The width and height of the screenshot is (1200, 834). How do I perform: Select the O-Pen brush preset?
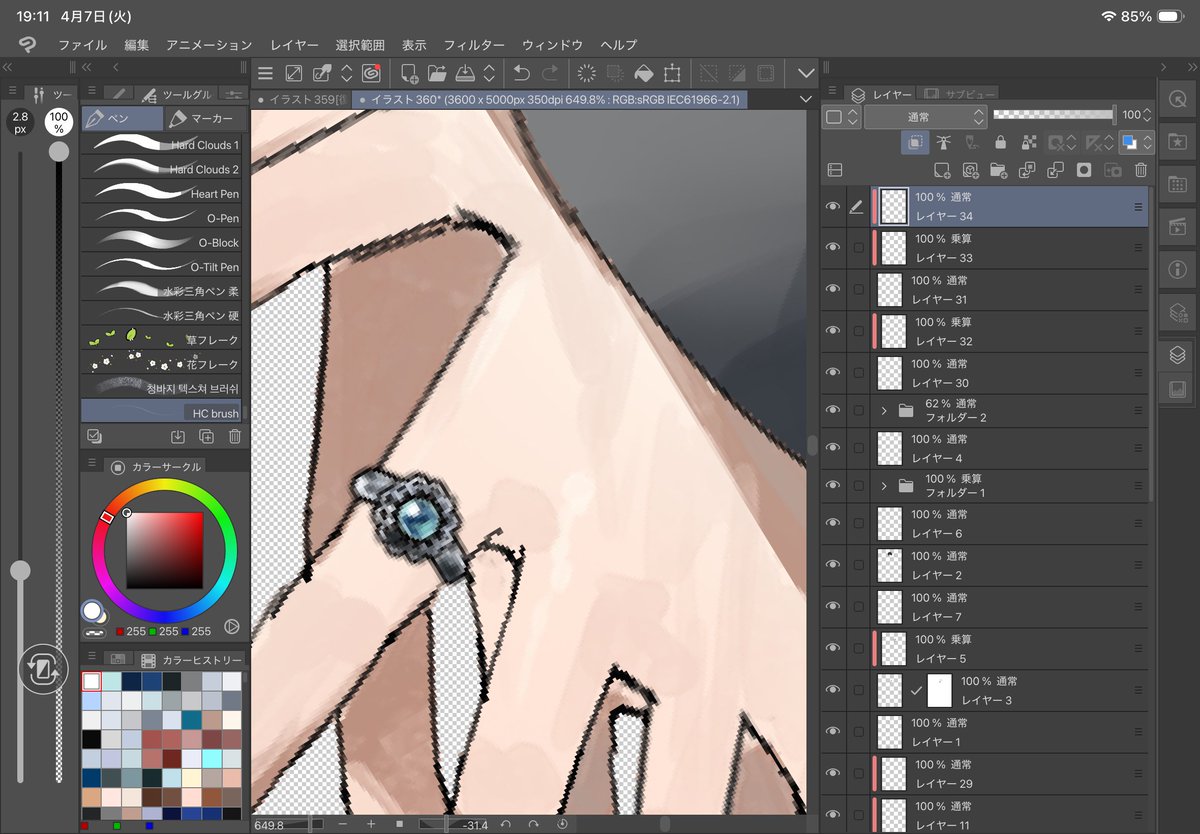tap(160, 218)
